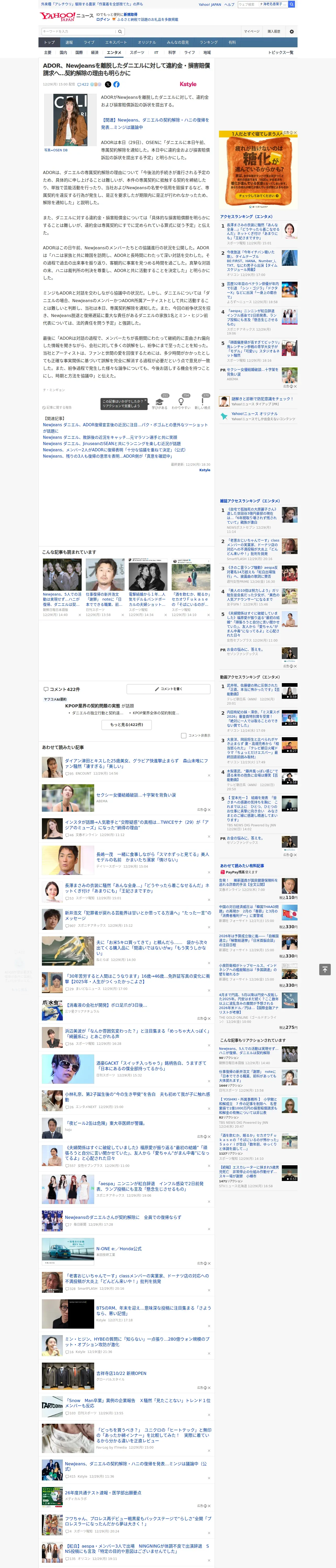336x1568 pixels.
Task: Click the blue web search button at top
Action: 292,4
